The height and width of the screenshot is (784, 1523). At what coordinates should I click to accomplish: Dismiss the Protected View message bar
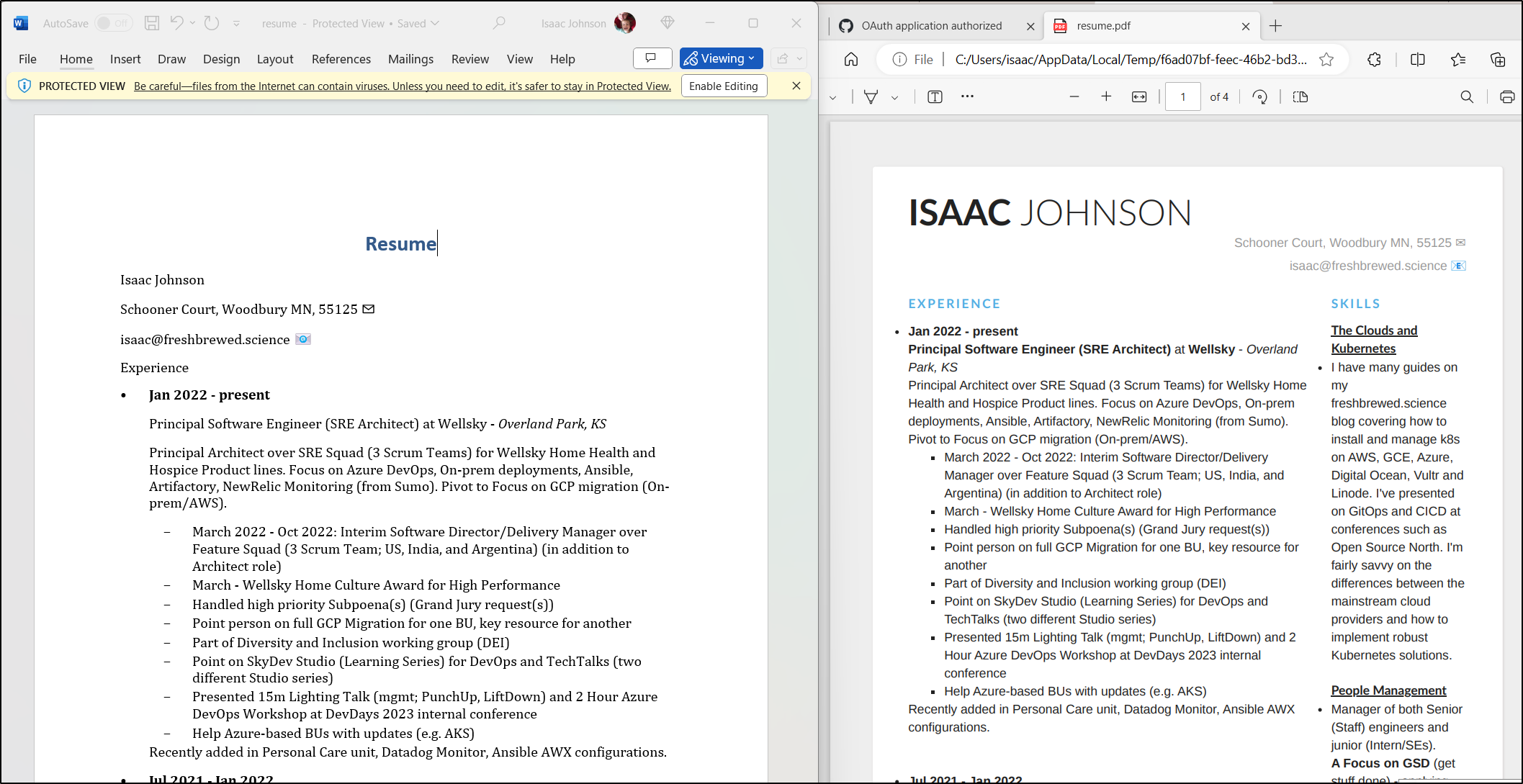(796, 86)
